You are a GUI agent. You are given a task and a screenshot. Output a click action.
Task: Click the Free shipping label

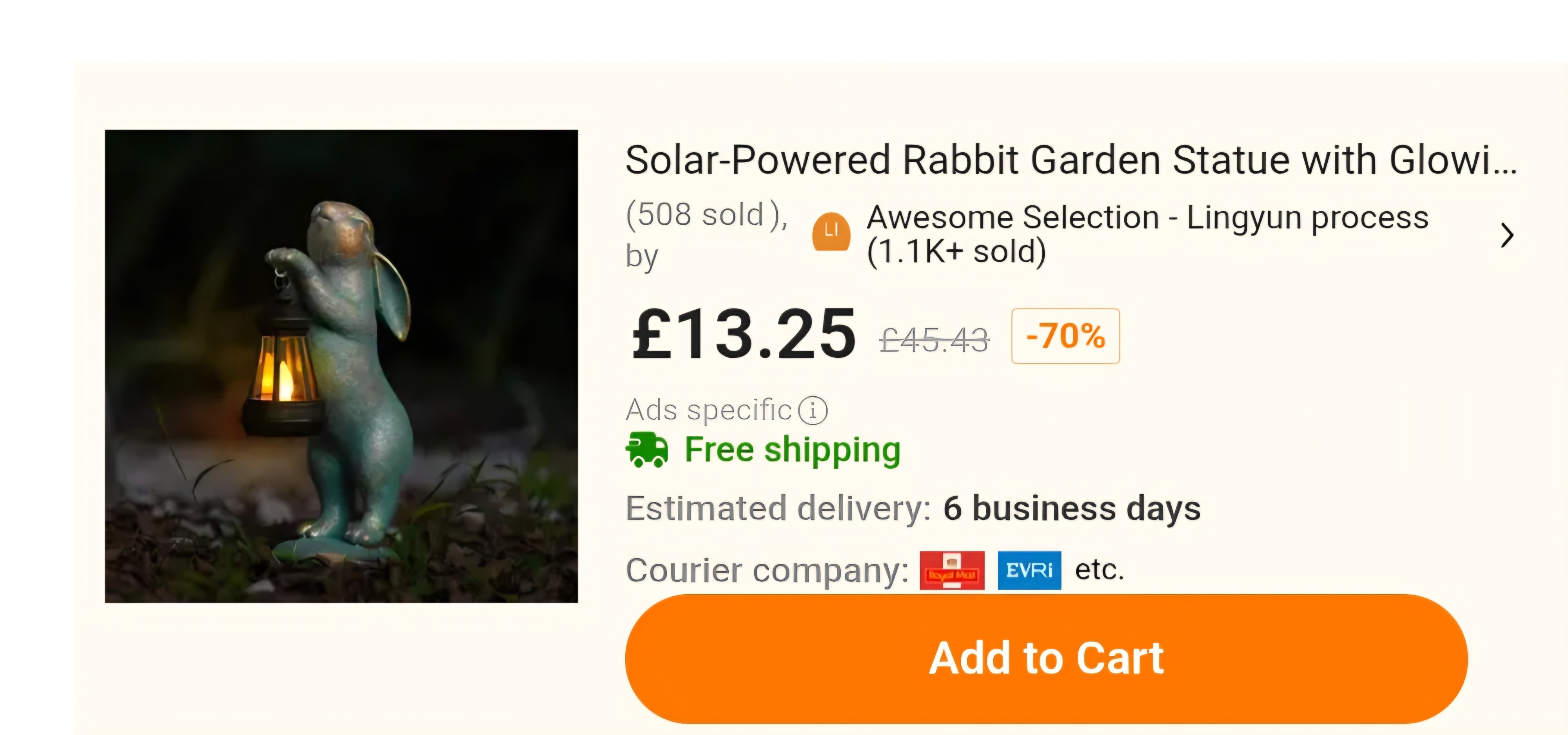[x=793, y=450]
